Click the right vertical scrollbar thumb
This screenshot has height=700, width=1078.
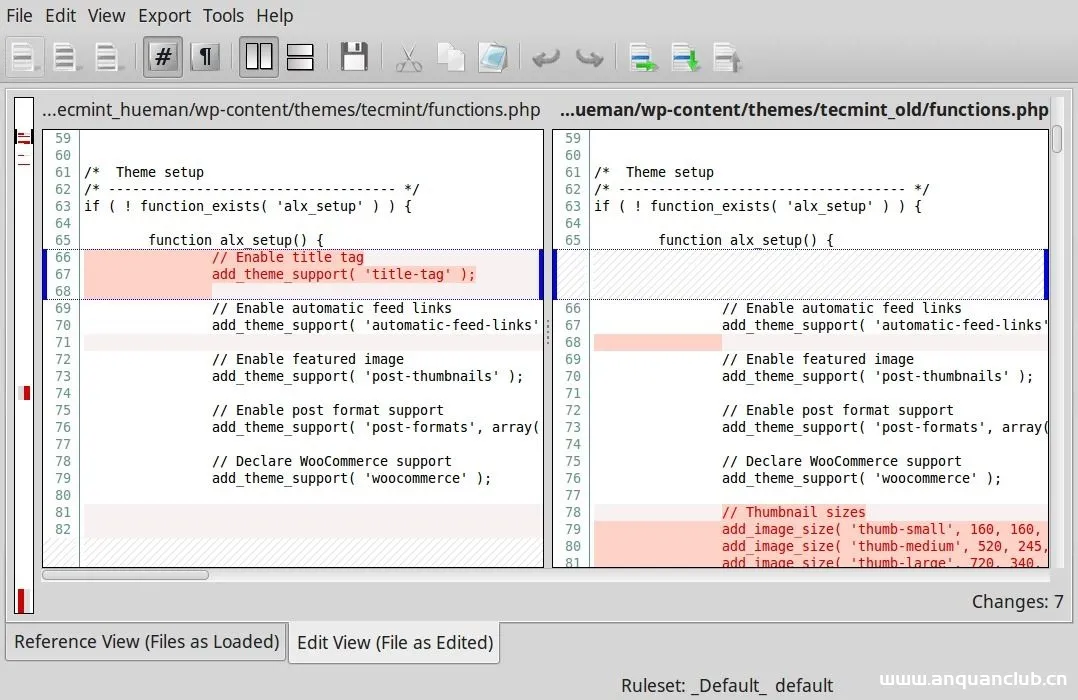pos(1057,140)
